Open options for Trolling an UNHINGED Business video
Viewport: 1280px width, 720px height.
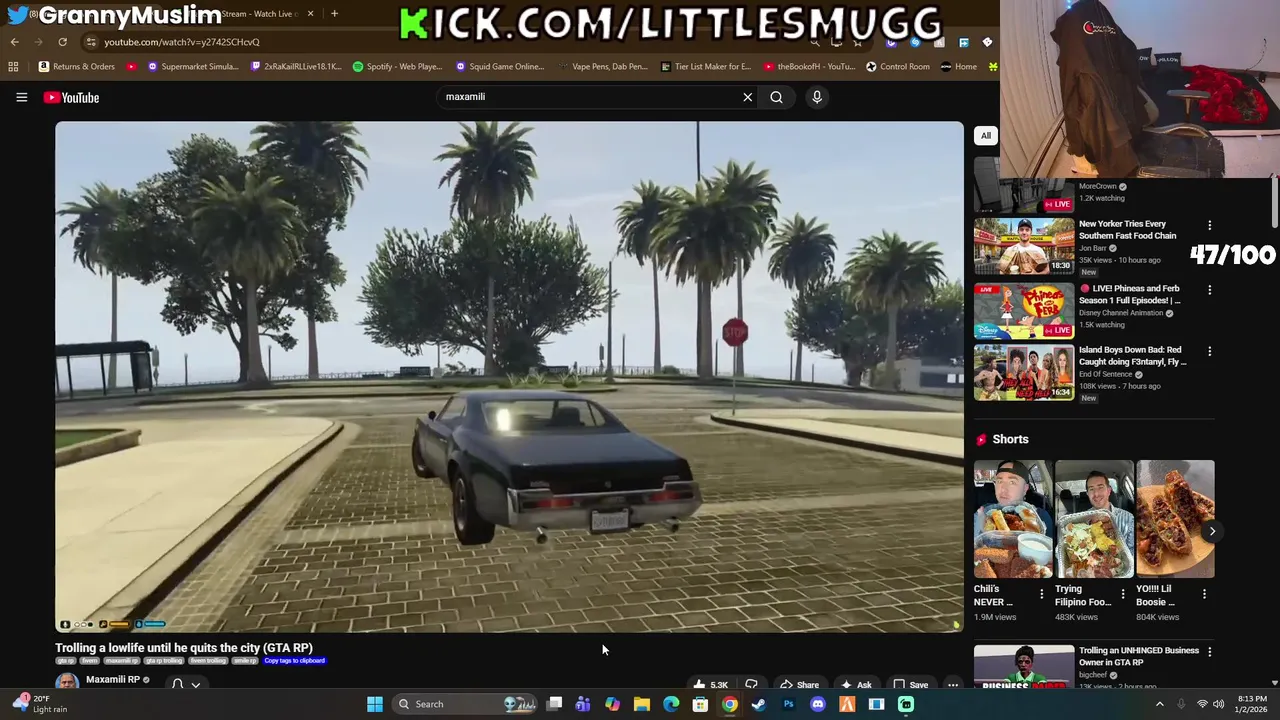click(x=1209, y=652)
